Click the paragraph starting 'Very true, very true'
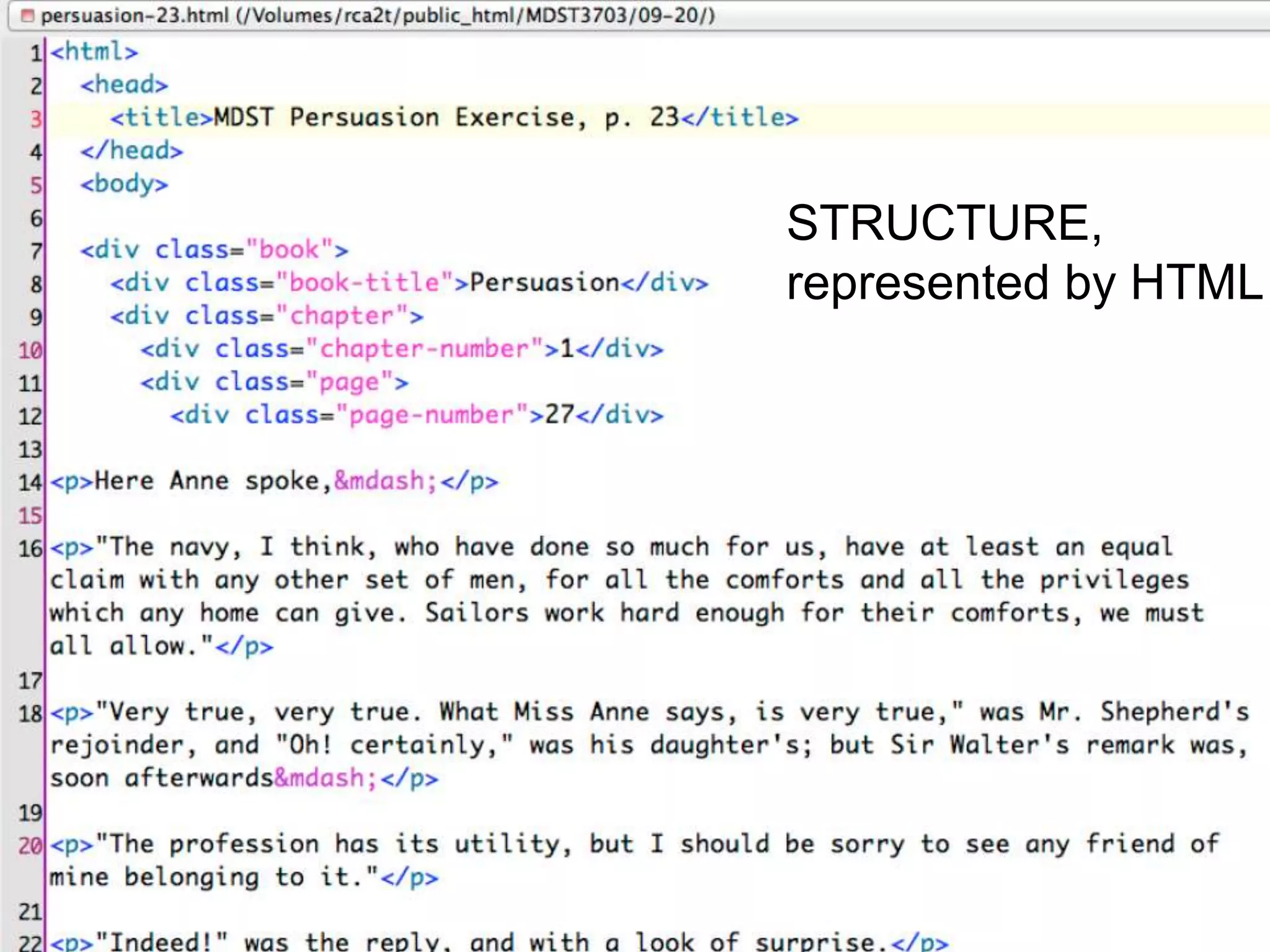The height and width of the screenshot is (952, 1270). 649,745
